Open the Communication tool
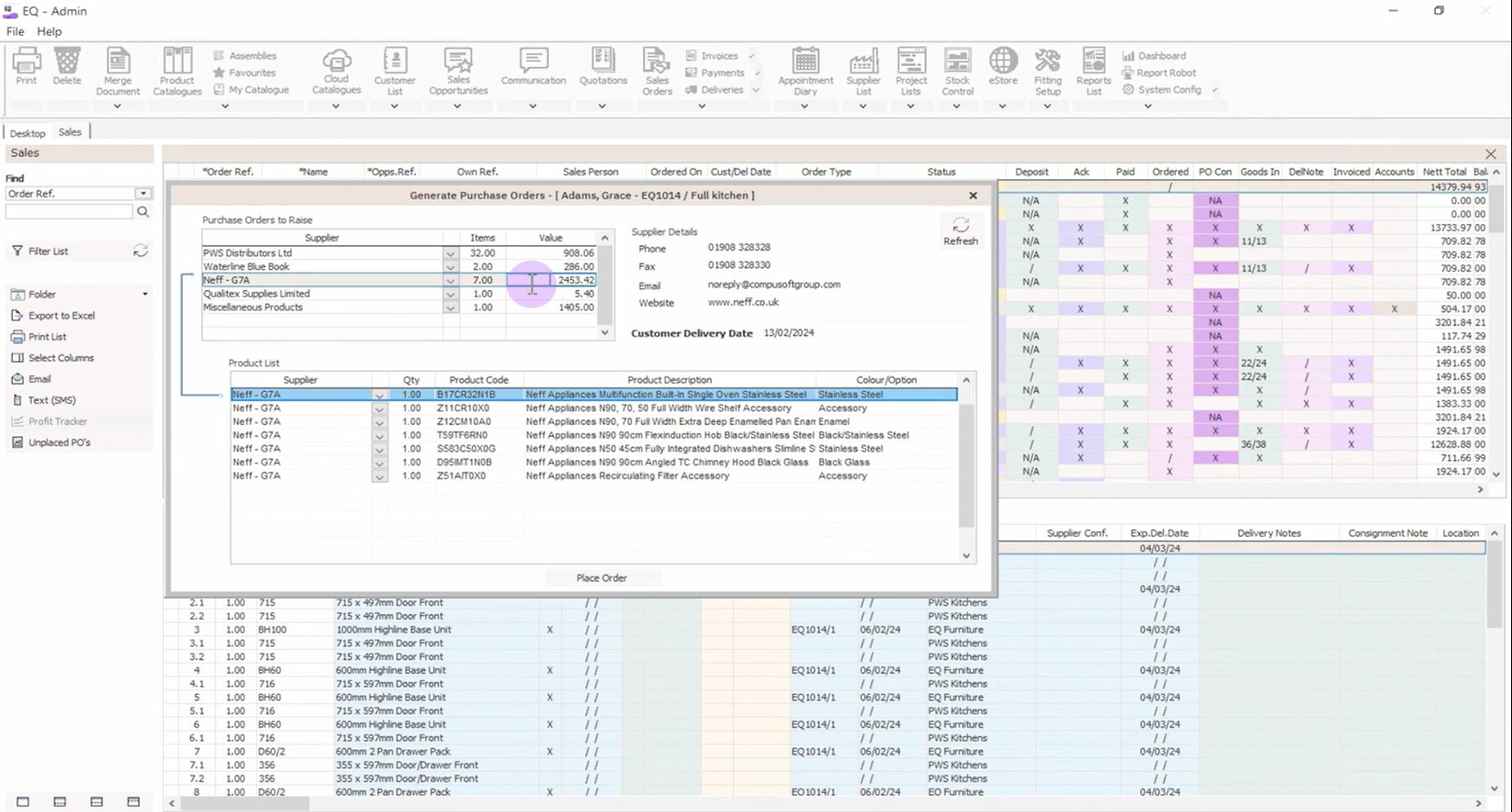 533,67
